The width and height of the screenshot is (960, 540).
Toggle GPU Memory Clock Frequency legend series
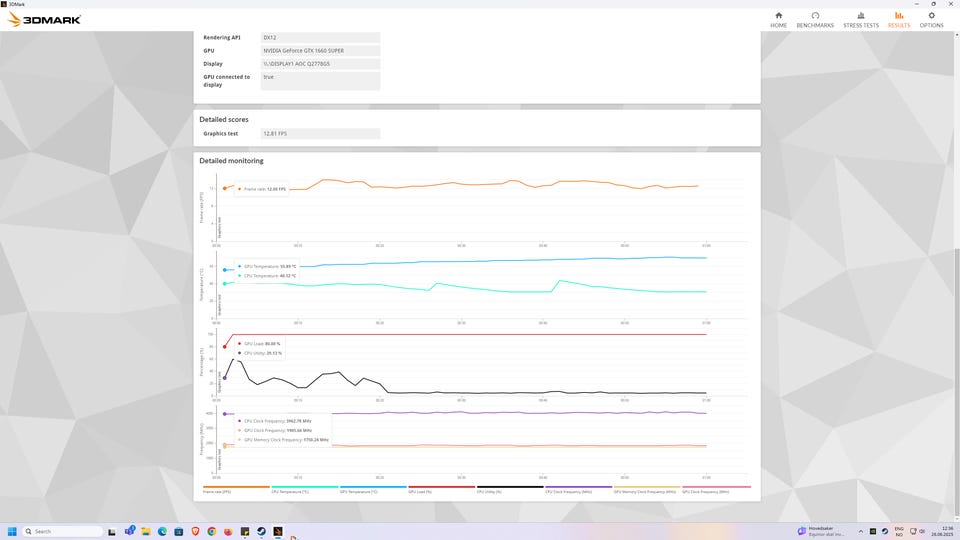click(x=647, y=489)
